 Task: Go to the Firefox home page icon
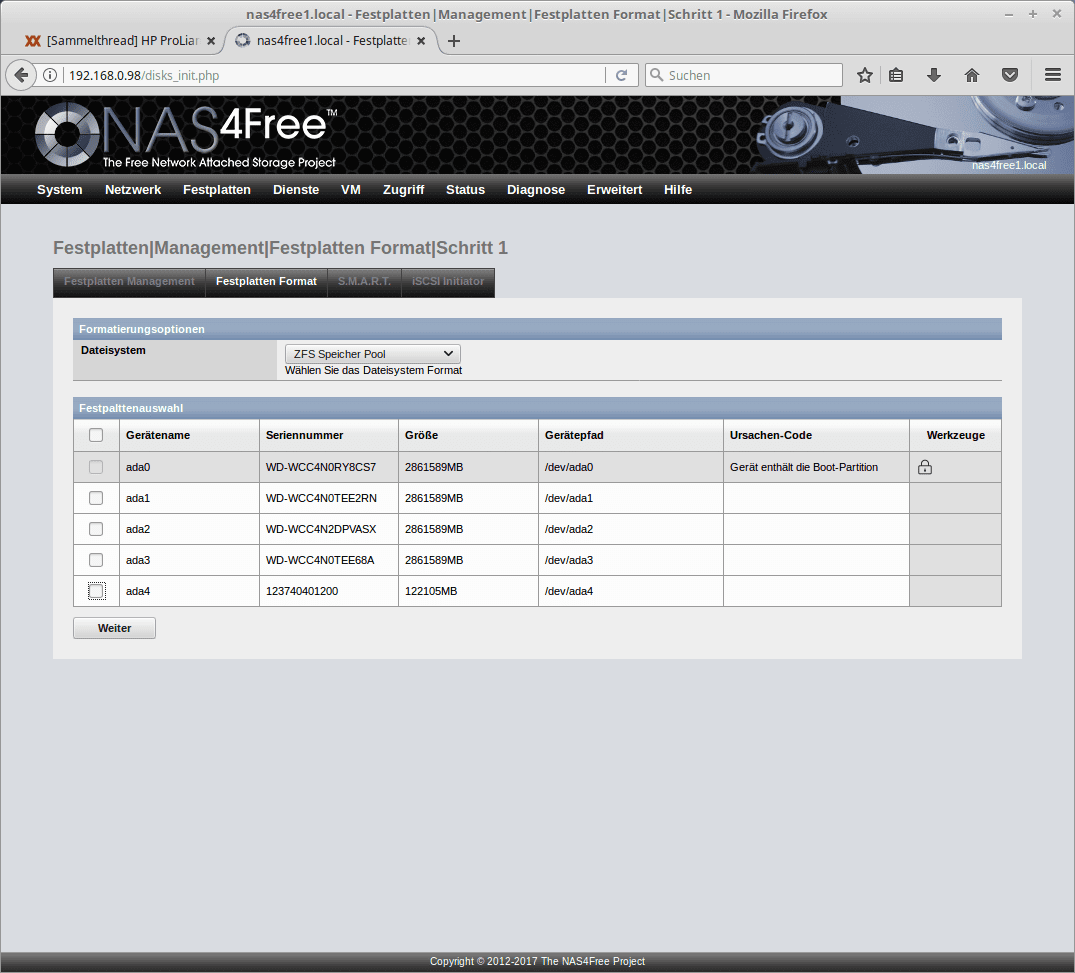click(x=971, y=75)
